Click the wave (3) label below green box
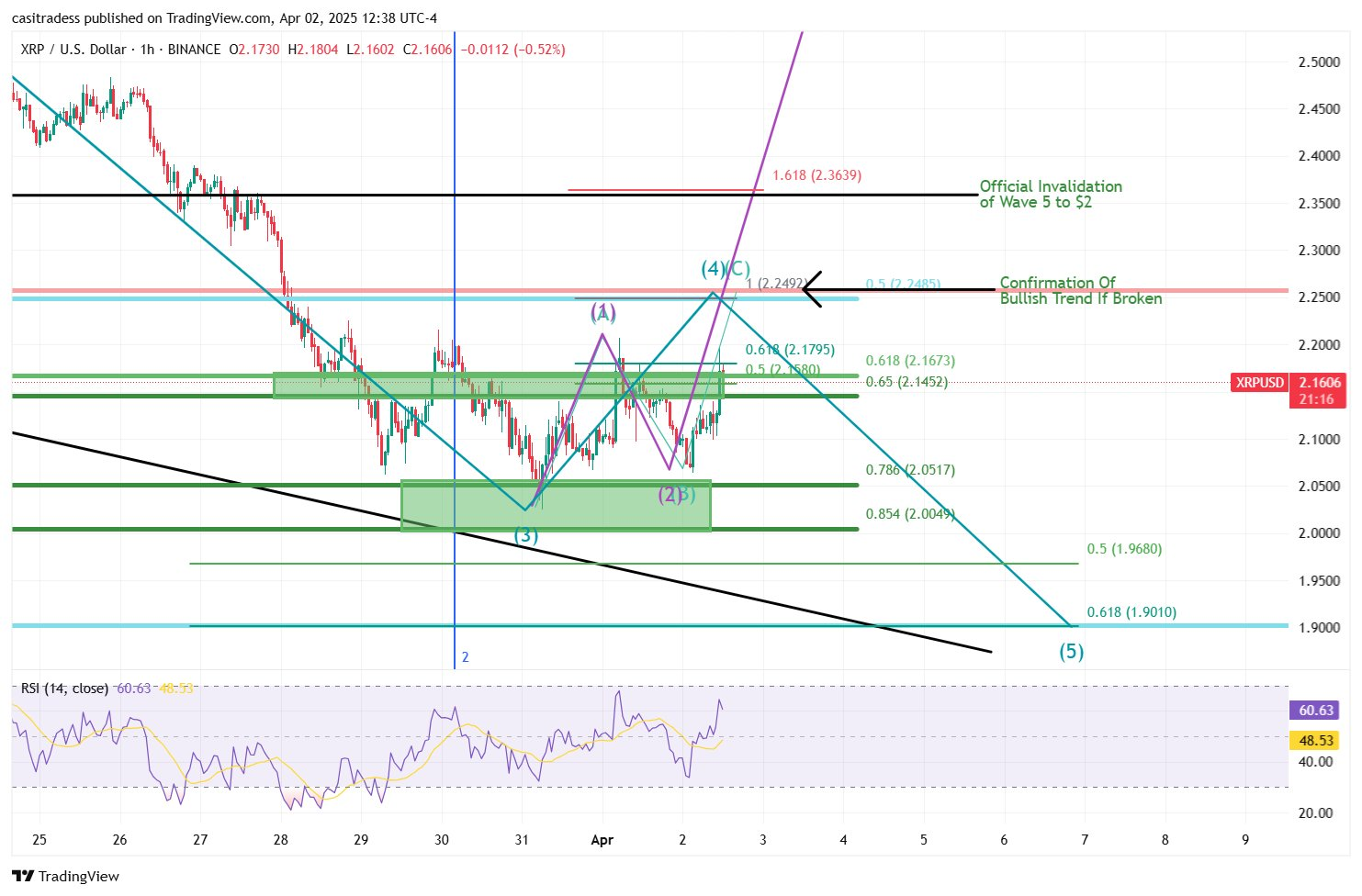1362x896 pixels. pos(525,535)
